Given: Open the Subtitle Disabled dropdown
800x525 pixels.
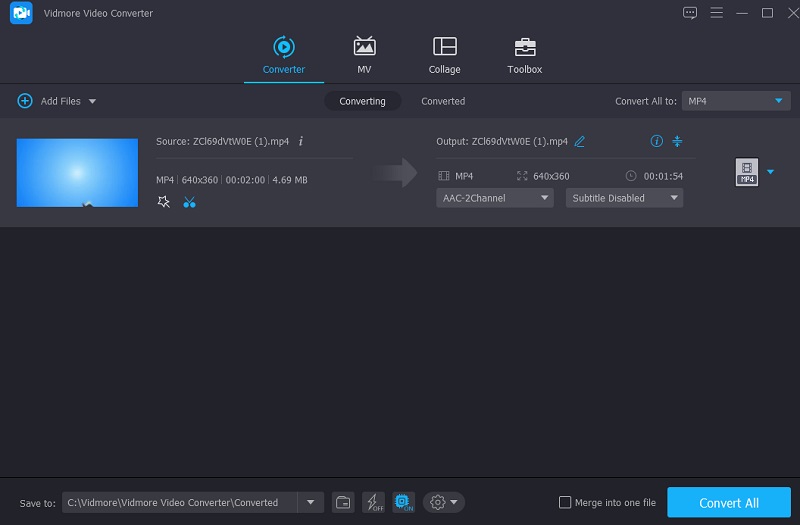Looking at the screenshot, I should [624, 198].
